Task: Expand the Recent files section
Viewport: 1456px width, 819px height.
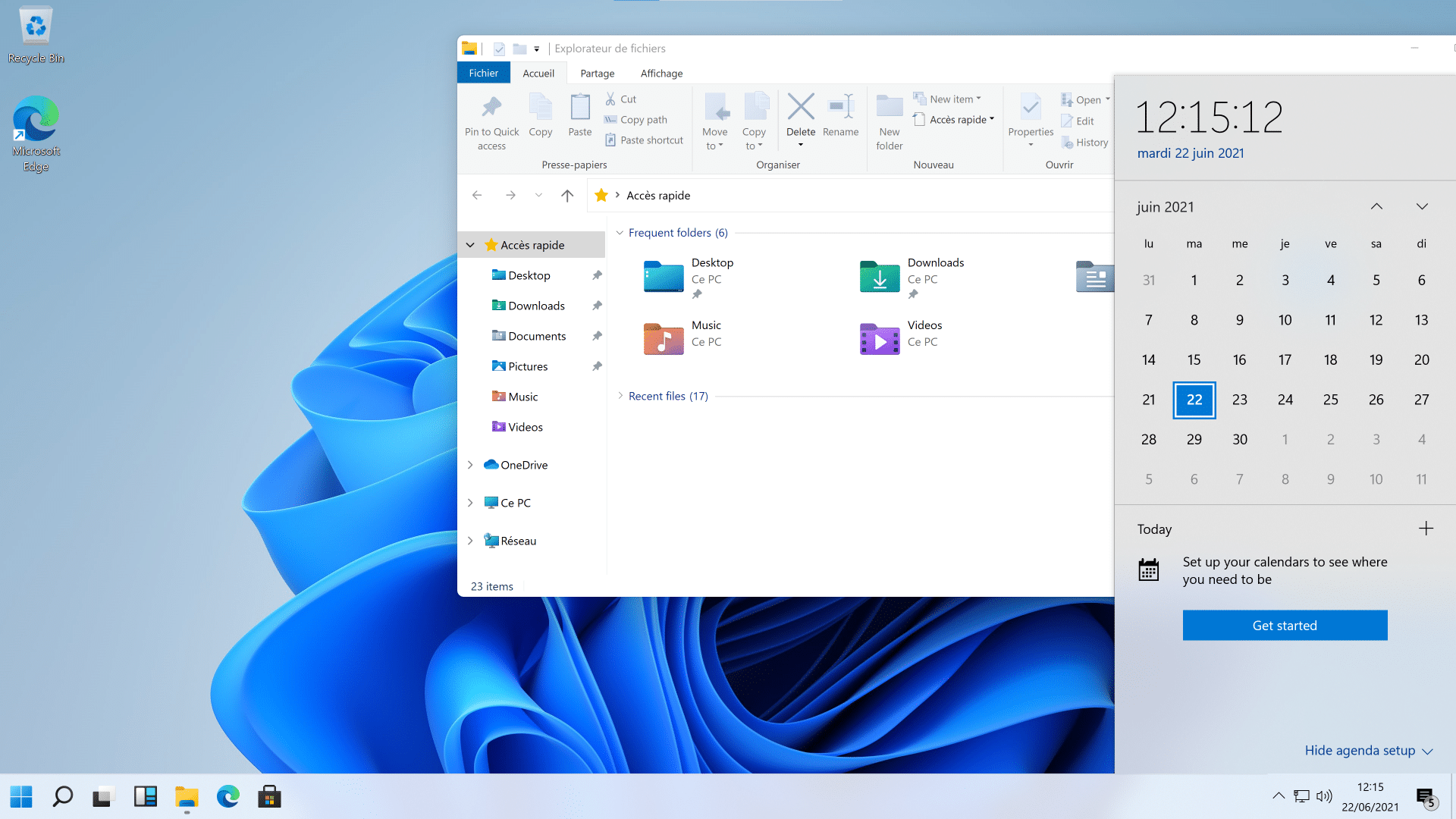Action: pos(620,395)
